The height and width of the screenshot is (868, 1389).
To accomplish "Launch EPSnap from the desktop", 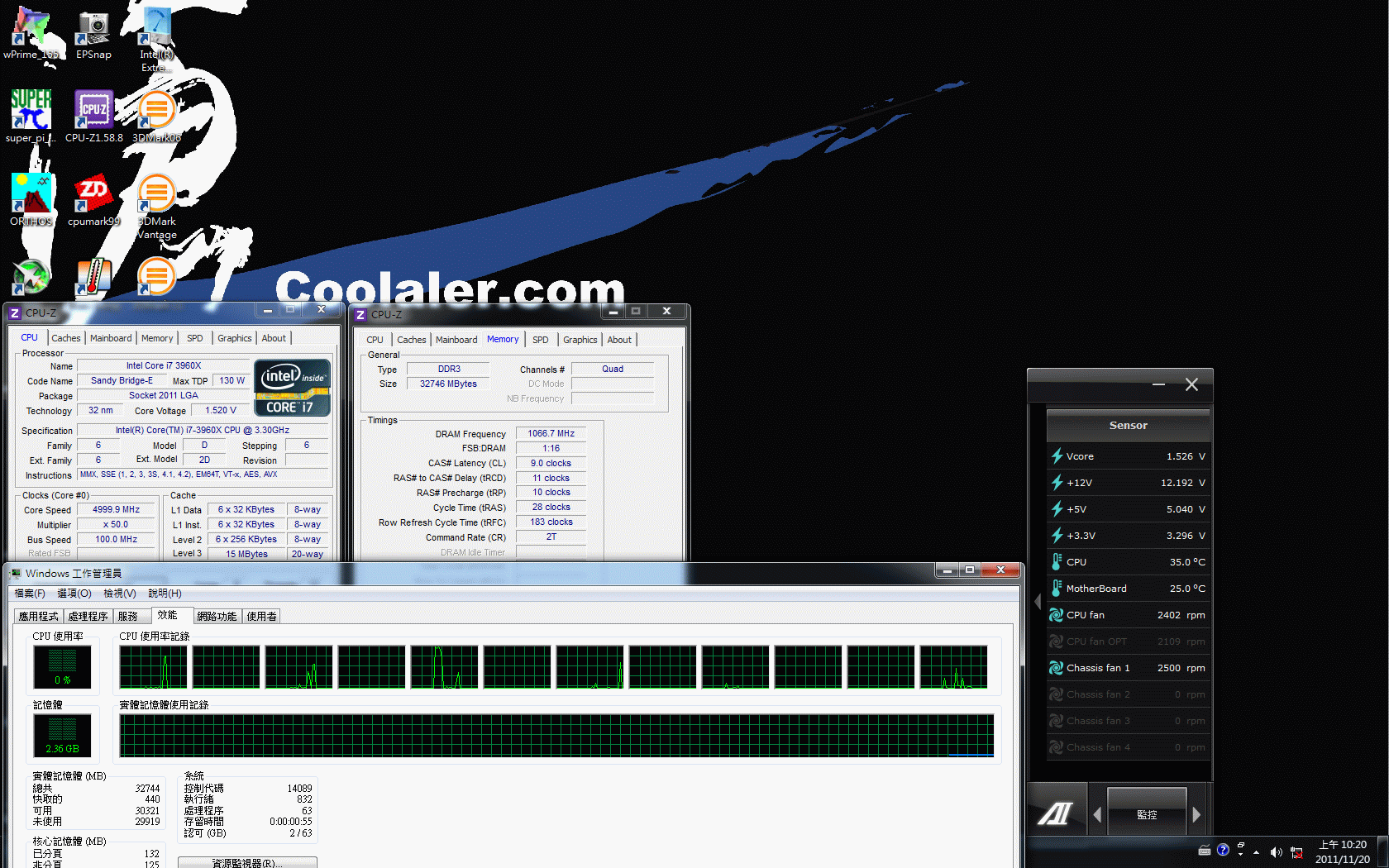I will pyautogui.click(x=93, y=33).
